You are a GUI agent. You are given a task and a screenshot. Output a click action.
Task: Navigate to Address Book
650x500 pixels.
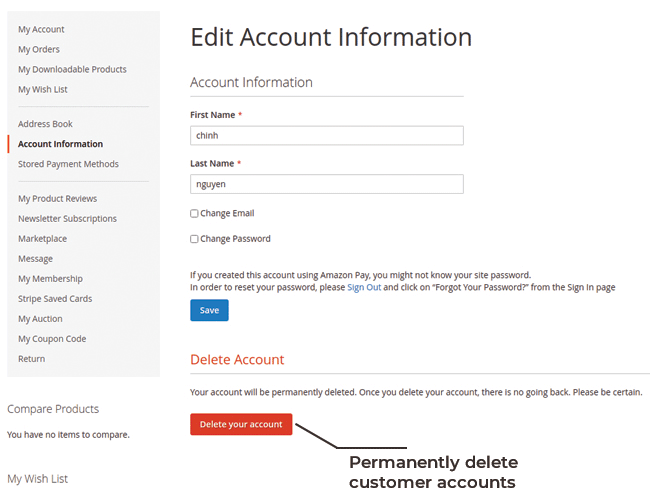coord(45,124)
